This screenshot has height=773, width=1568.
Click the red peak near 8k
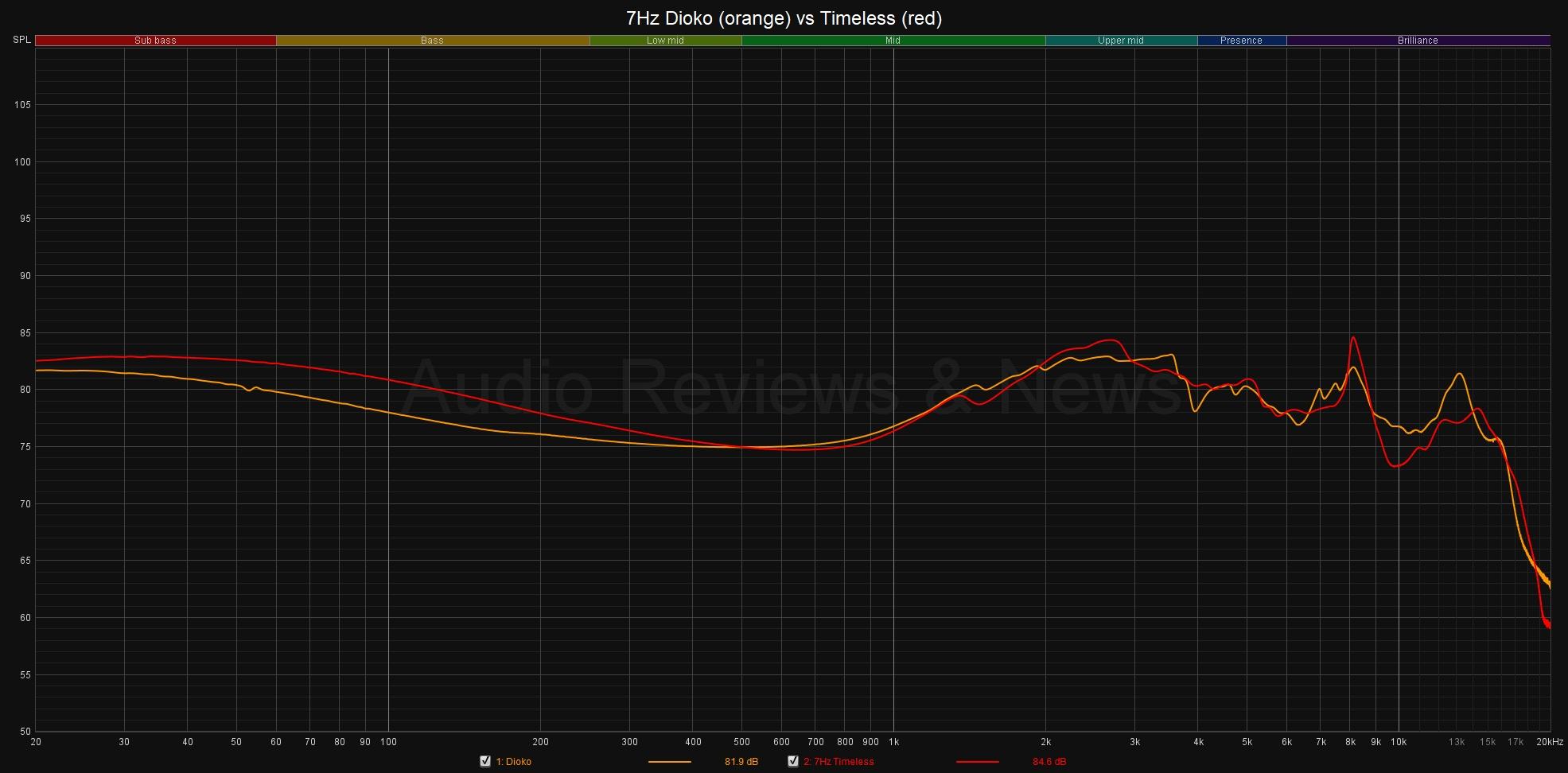(1352, 338)
